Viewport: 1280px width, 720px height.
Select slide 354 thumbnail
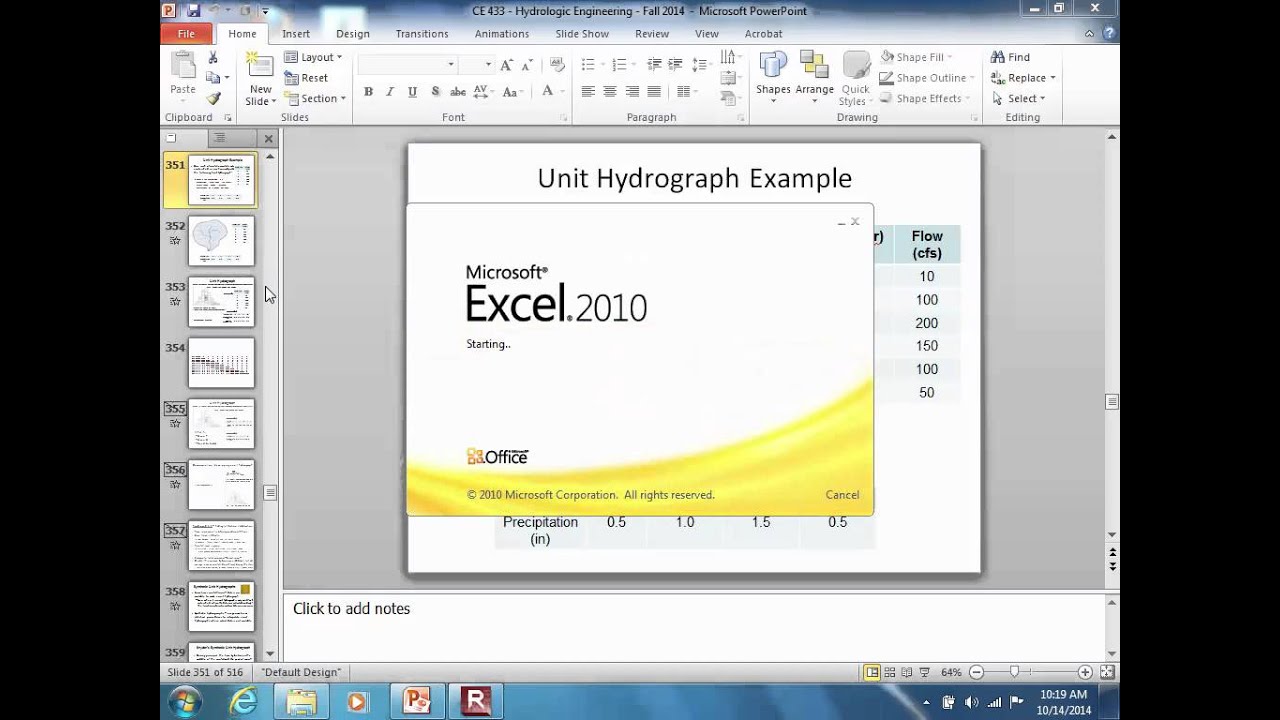[222, 363]
